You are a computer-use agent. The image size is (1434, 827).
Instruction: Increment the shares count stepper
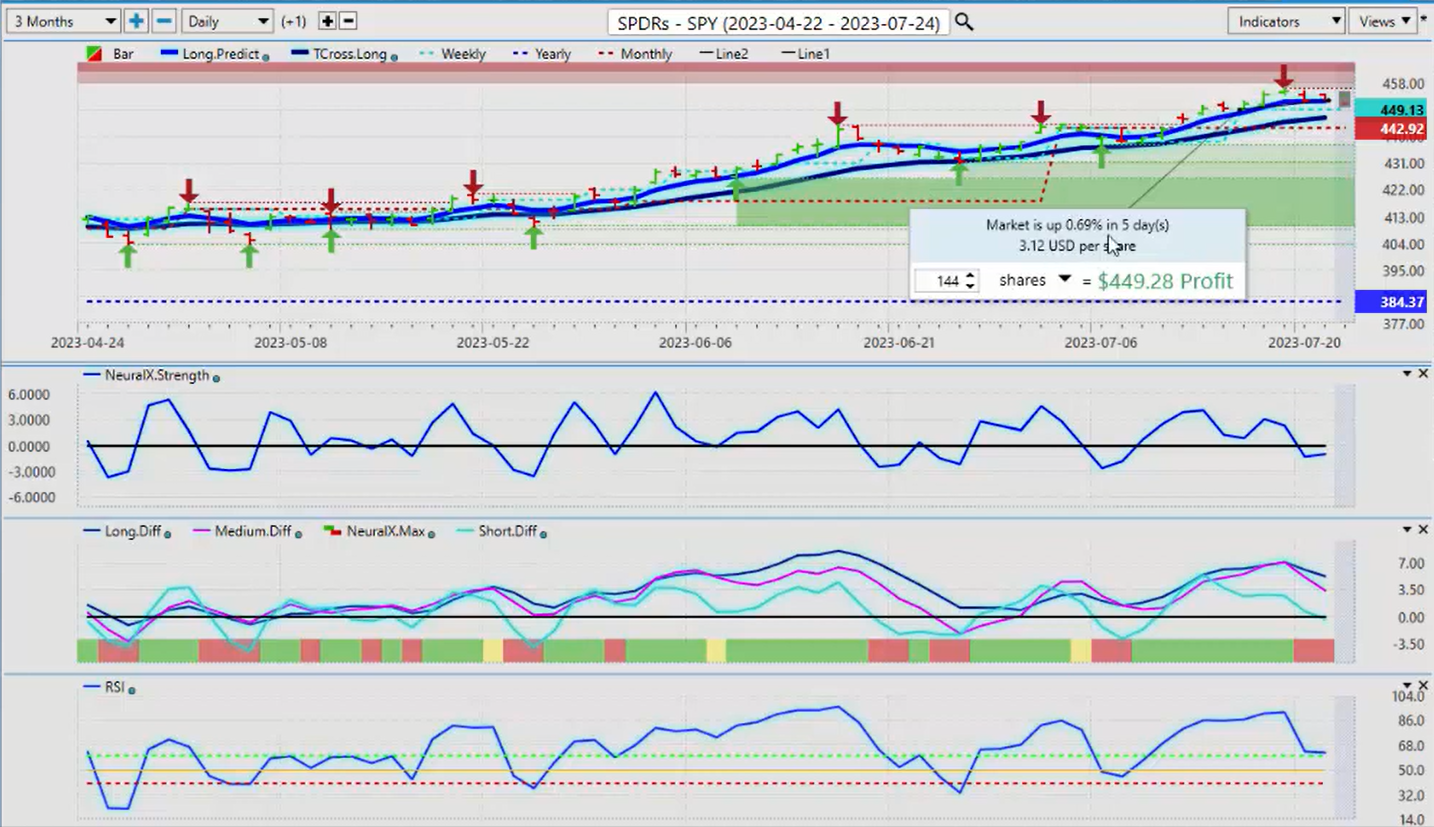[x=970, y=276]
